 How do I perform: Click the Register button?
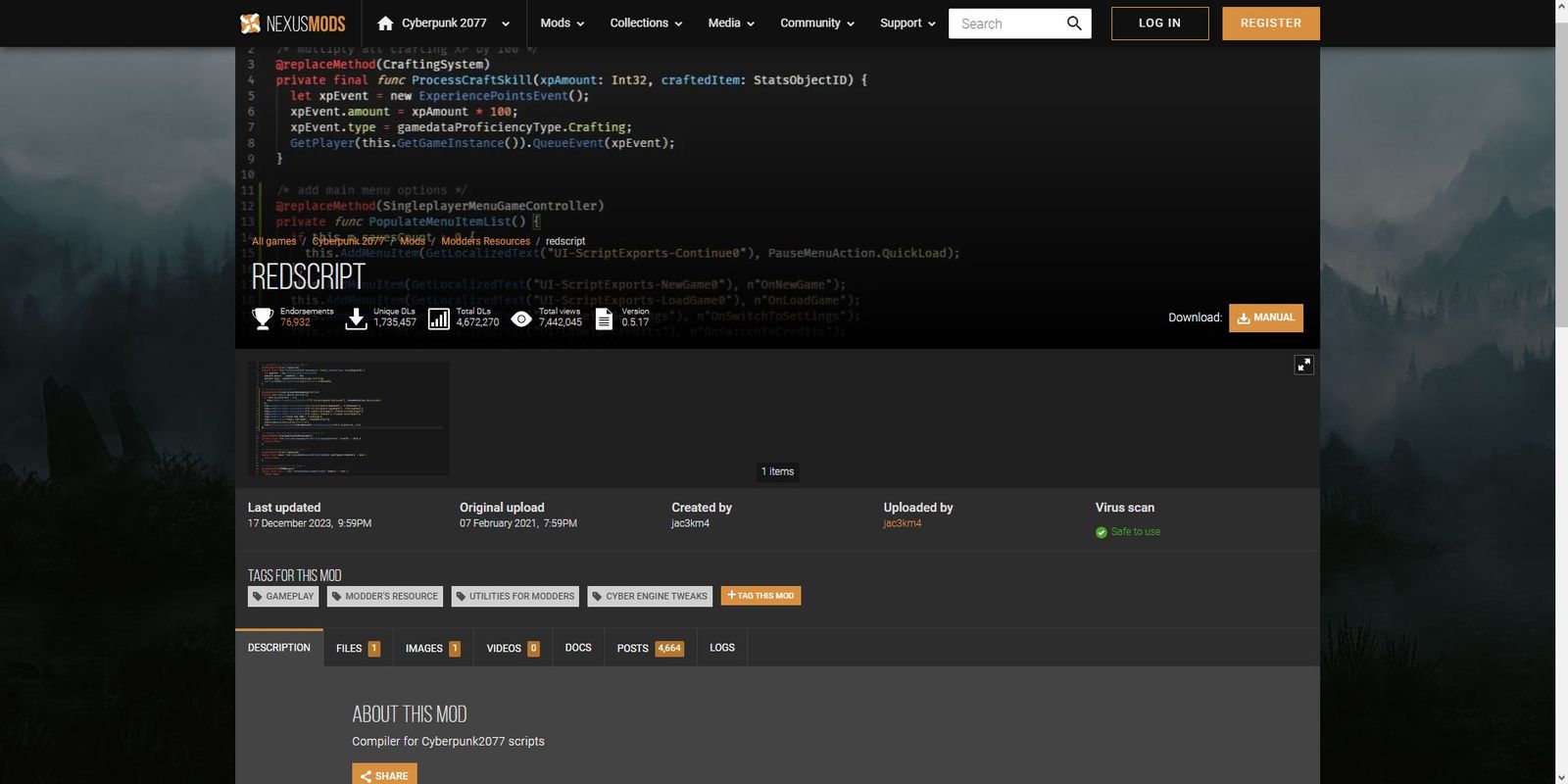point(1271,24)
